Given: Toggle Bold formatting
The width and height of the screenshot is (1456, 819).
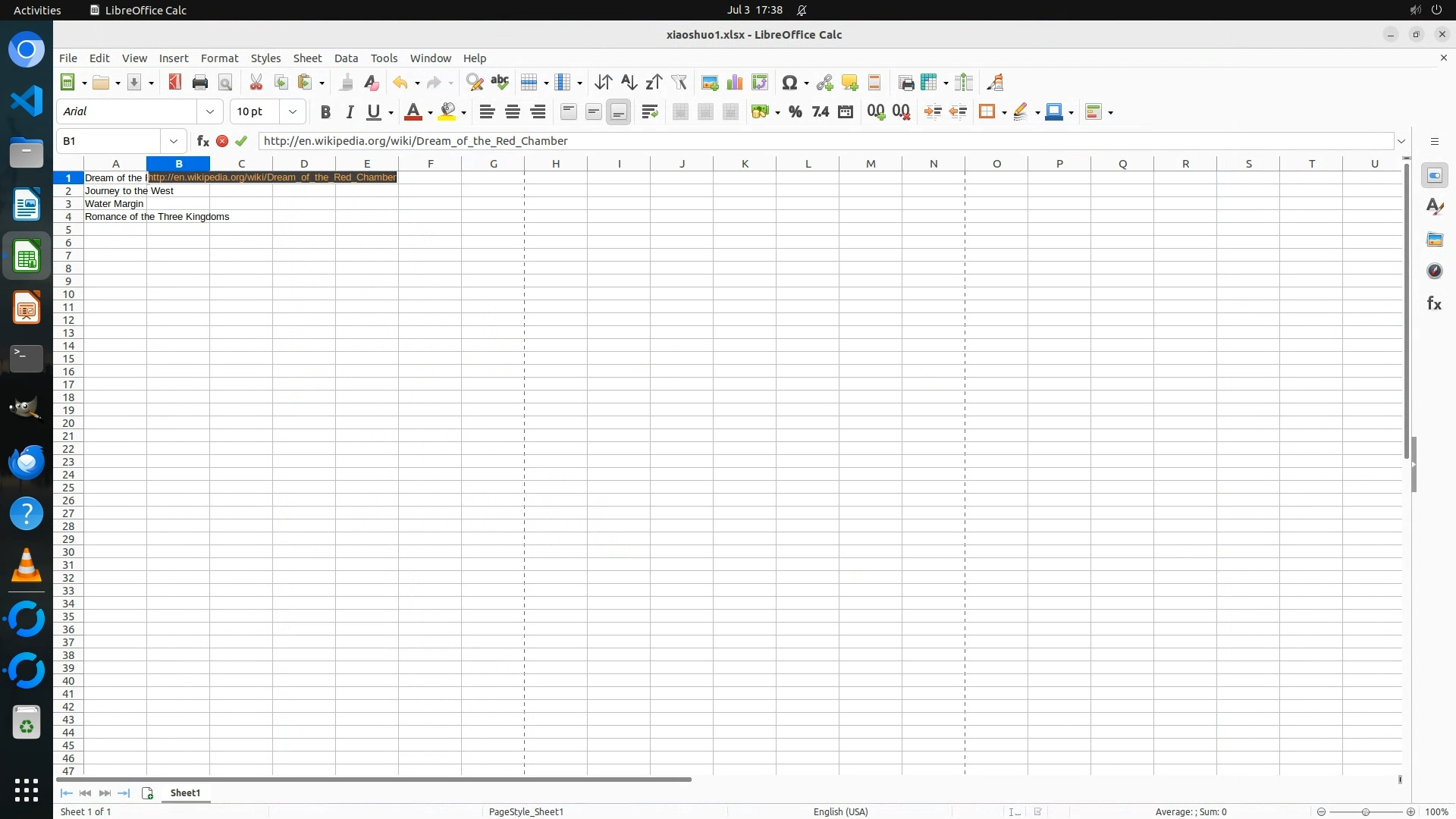Looking at the screenshot, I should [x=325, y=112].
